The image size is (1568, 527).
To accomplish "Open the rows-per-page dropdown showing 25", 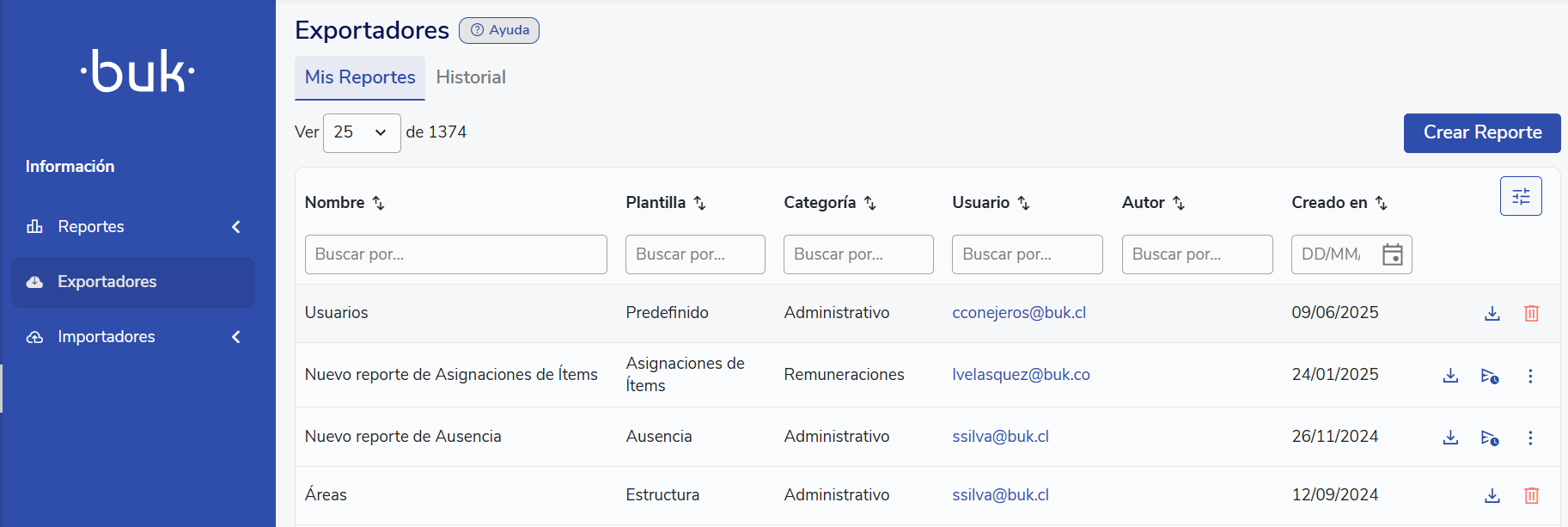I will coord(361,133).
